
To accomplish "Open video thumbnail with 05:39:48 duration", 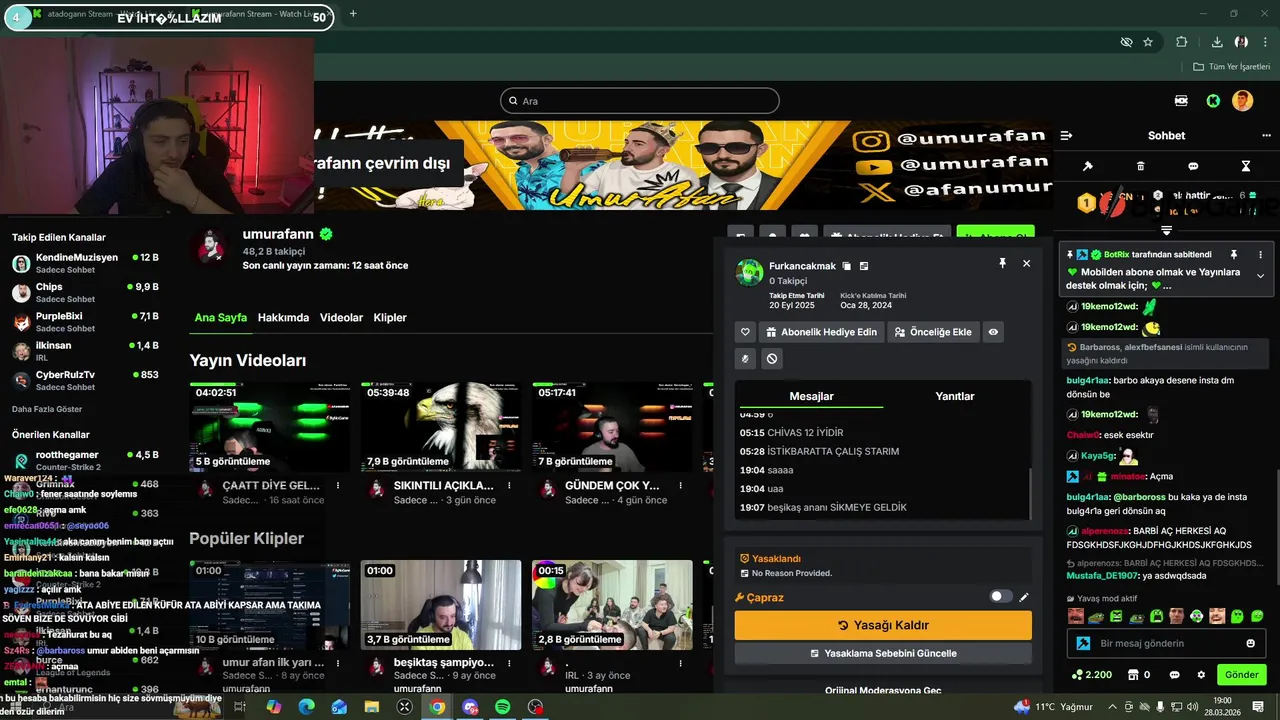I will coord(441,426).
